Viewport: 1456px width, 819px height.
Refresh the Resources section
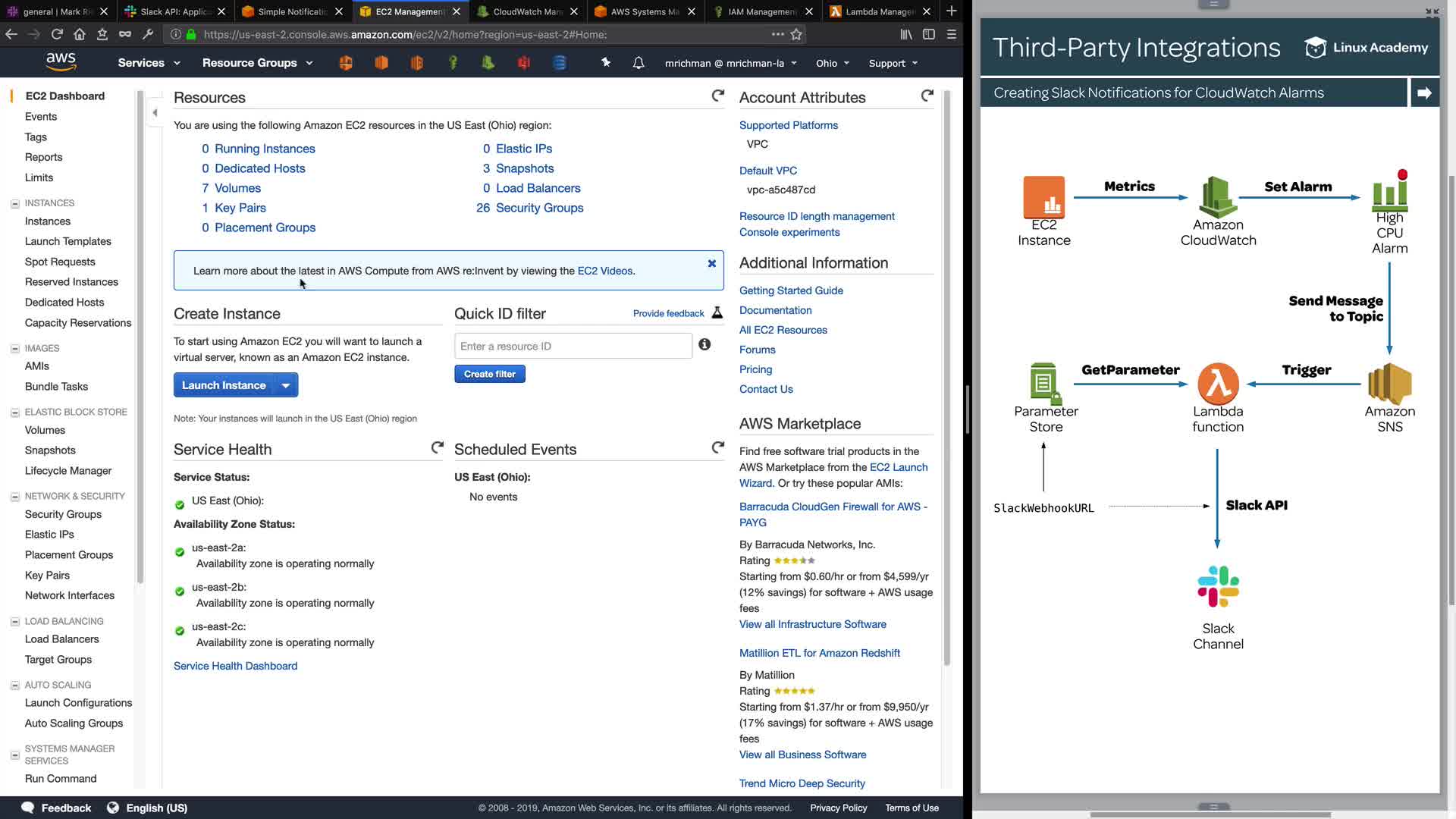(x=717, y=96)
